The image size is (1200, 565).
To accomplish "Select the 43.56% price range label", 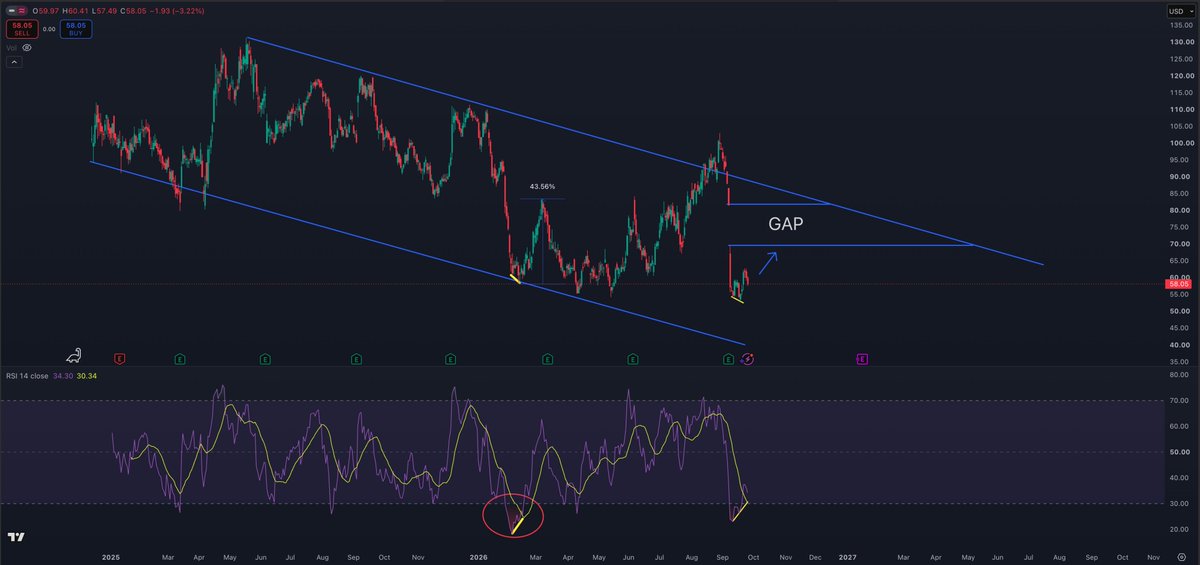I will click(542, 187).
